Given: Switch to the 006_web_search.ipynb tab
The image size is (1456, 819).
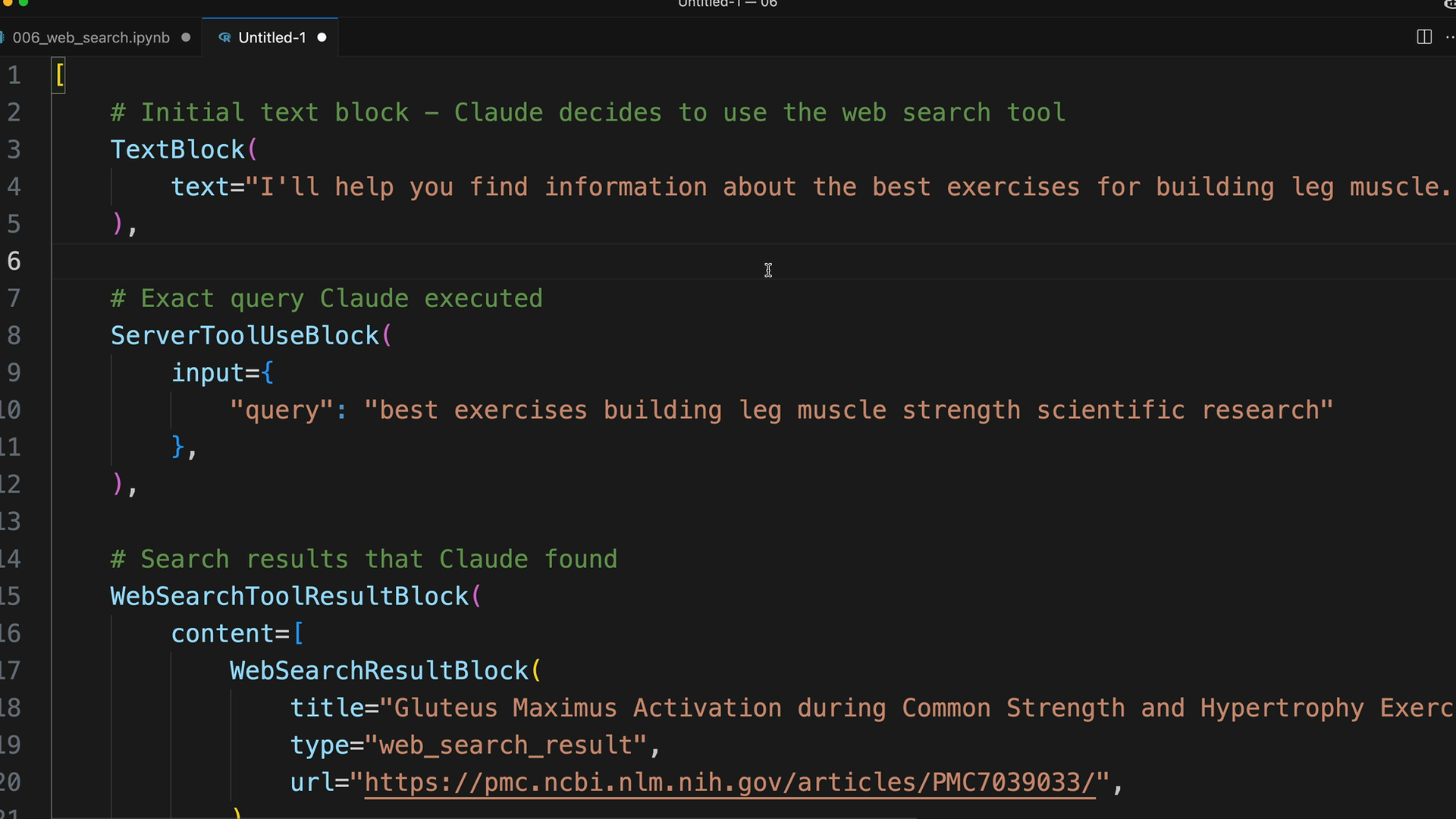Looking at the screenshot, I should pos(91,38).
